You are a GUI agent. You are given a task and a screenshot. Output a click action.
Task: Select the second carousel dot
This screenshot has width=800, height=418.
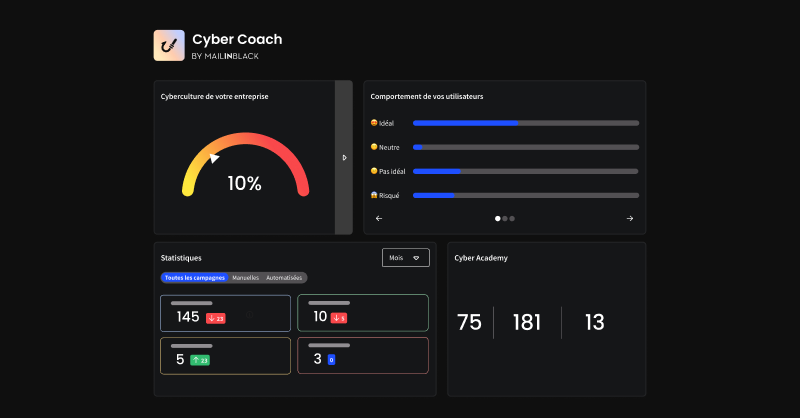pos(505,218)
